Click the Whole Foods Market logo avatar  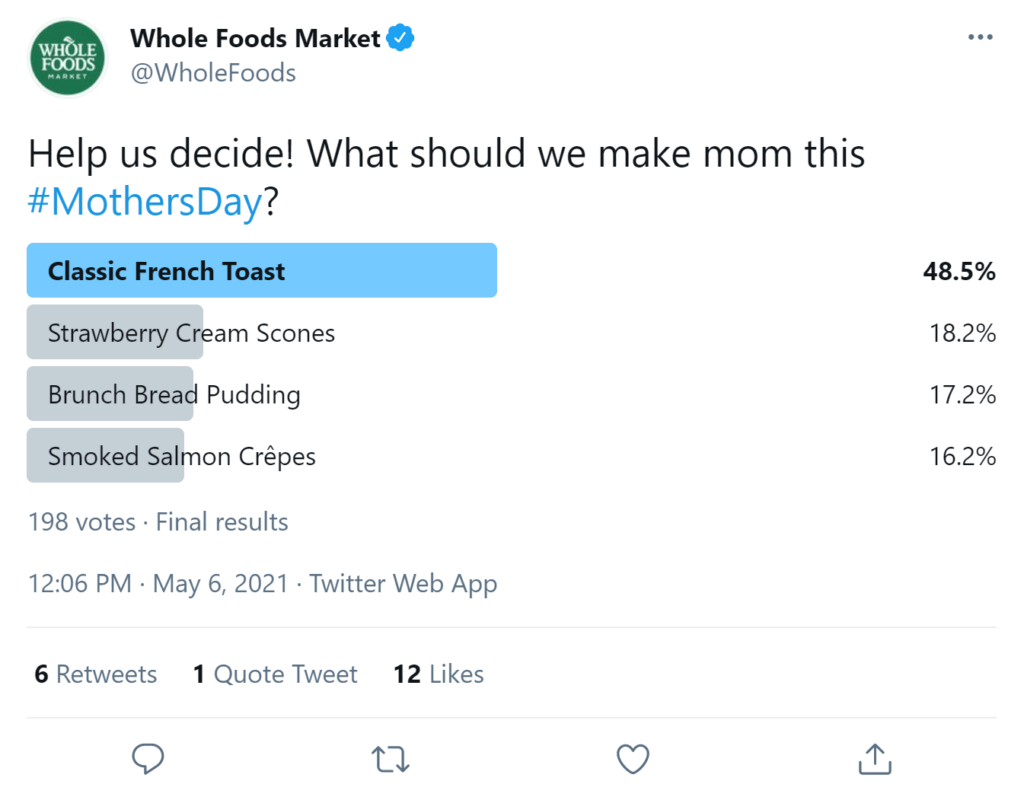point(68,57)
